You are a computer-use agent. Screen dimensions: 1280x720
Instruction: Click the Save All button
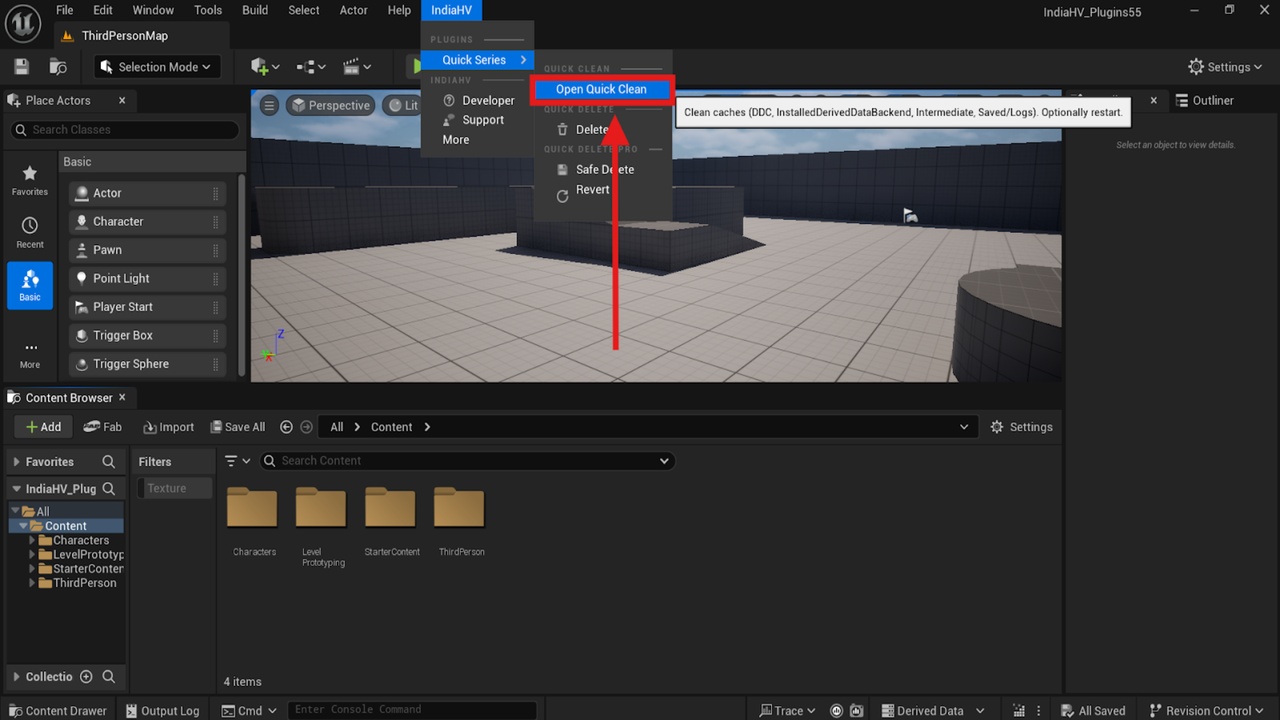point(238,427)
